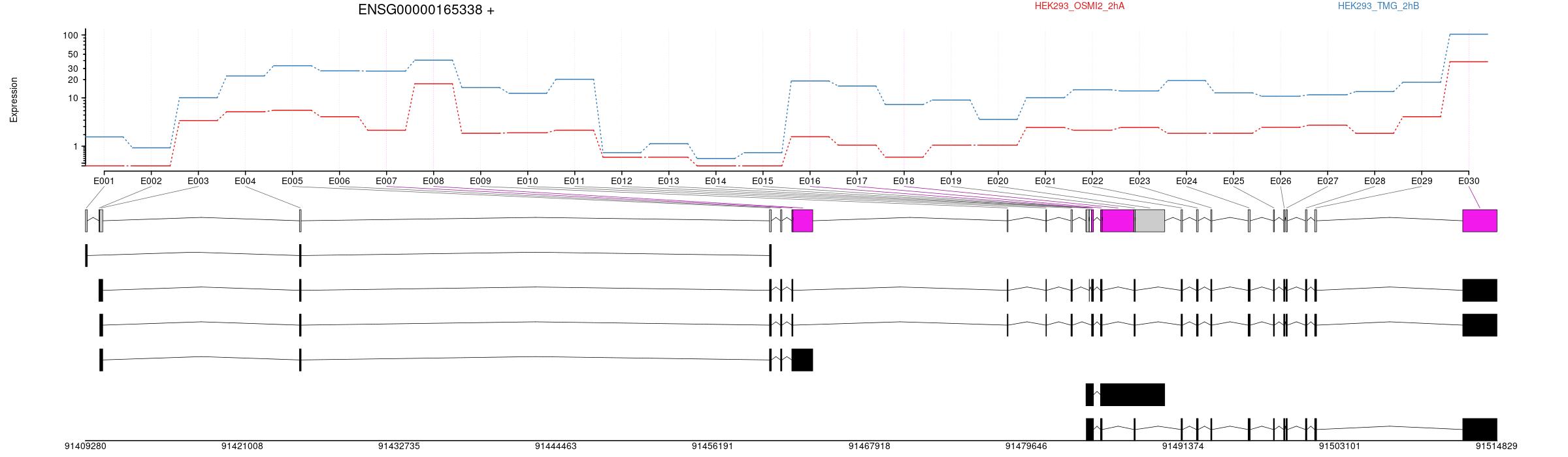Click genomic coordinate 91444463
This screenshot has height=457, width=1568.
click(x=556, y=447)
